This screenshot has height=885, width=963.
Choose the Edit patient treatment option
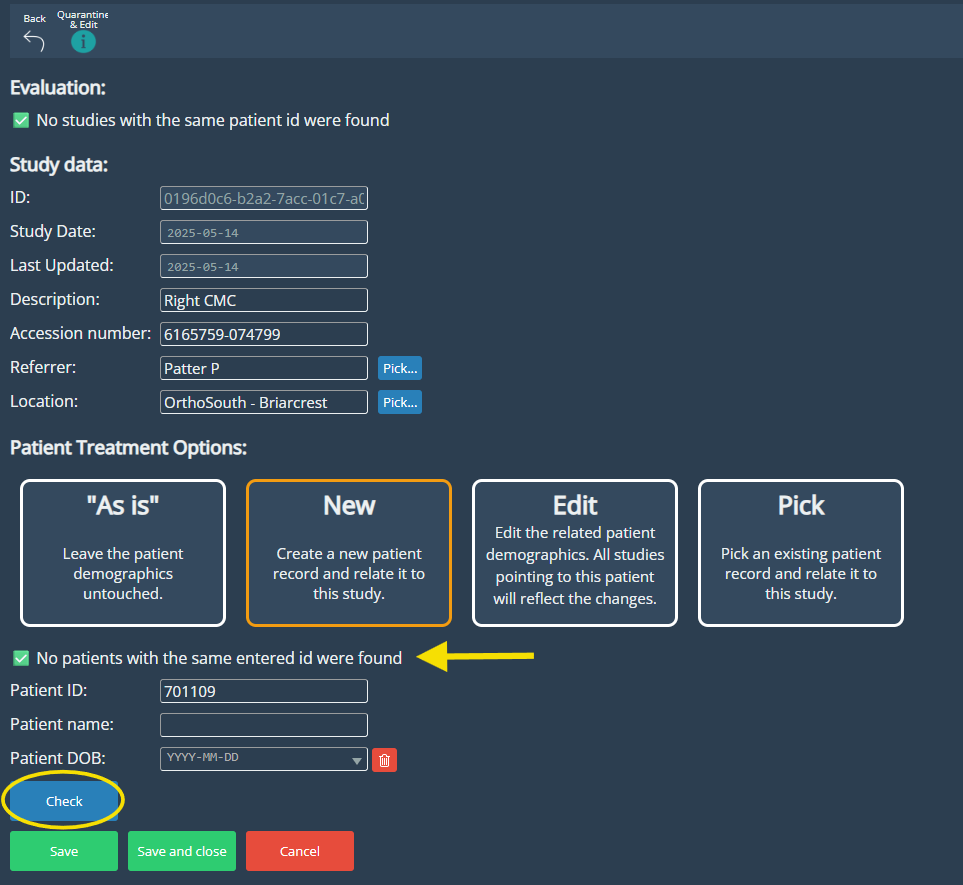(575, 553)
